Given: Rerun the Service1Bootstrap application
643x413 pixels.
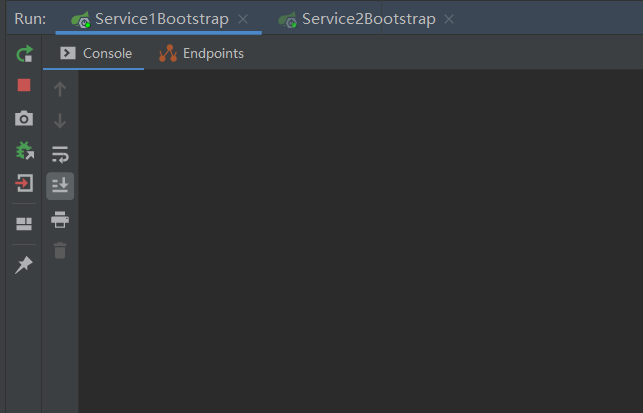Looking at the screenshot, I should pos(24,54).
